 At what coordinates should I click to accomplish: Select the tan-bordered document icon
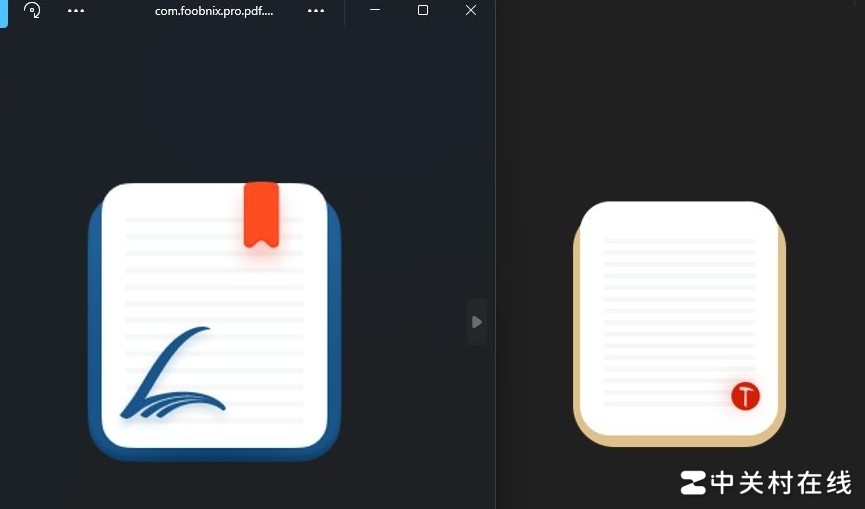tap(679, 322)
